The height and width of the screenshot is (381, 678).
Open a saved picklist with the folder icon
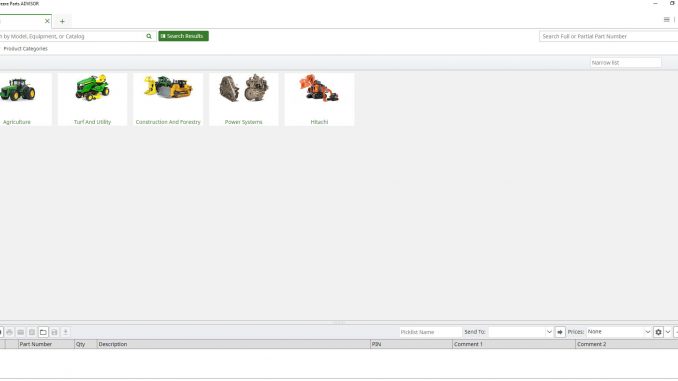tap(43, 332)
